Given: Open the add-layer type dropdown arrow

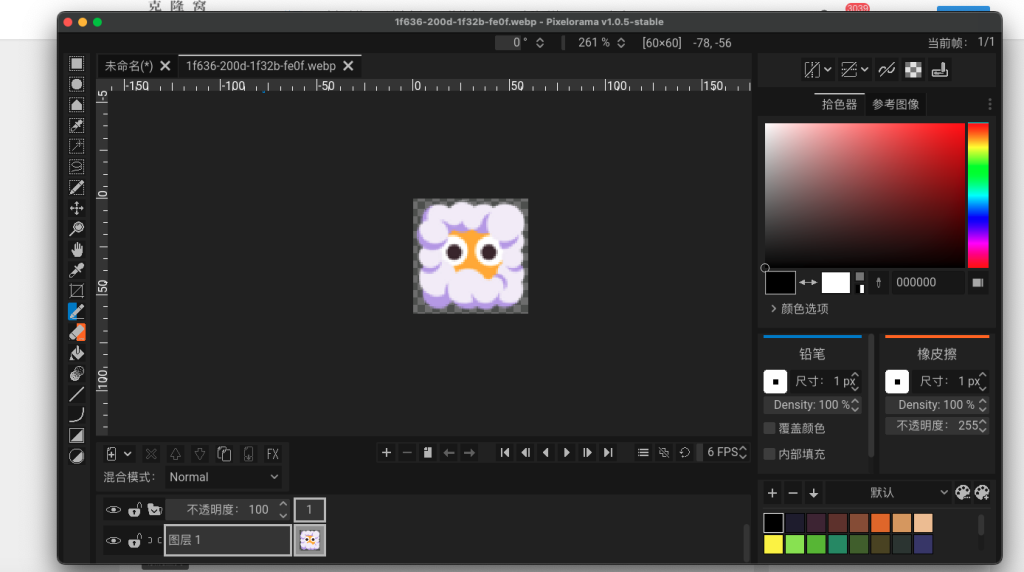Looking at the screenshot, I should point(127,454).
